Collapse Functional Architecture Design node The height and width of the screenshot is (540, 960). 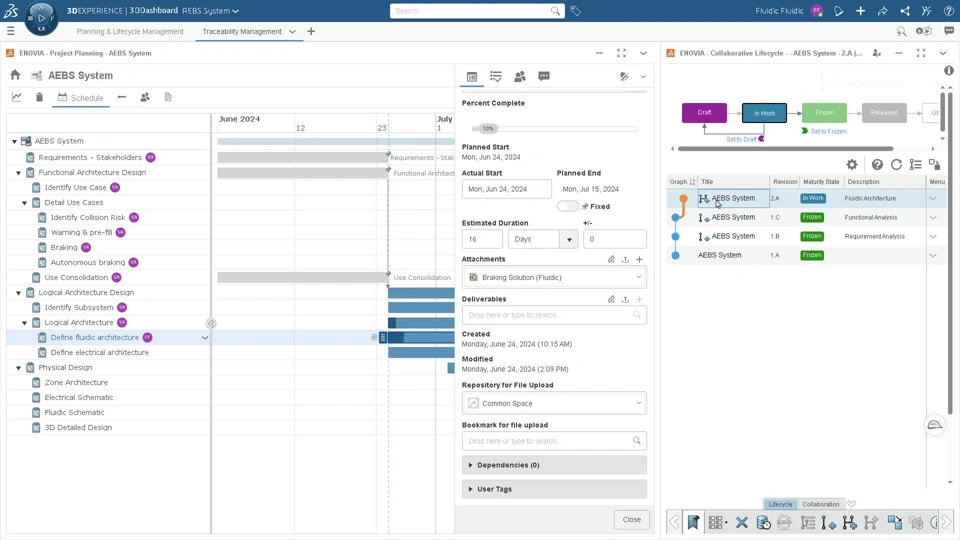click(18, 173)
